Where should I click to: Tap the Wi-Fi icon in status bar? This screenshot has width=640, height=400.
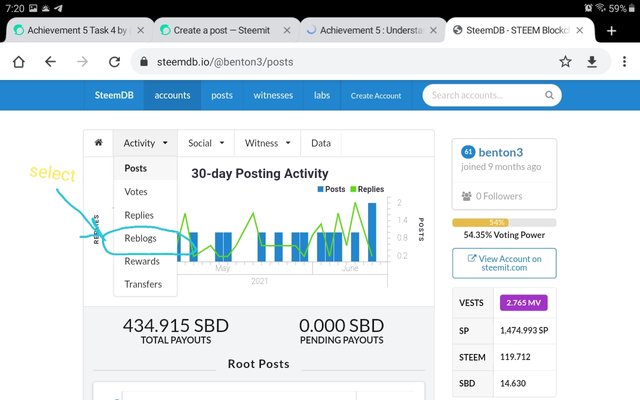(600, 8)
